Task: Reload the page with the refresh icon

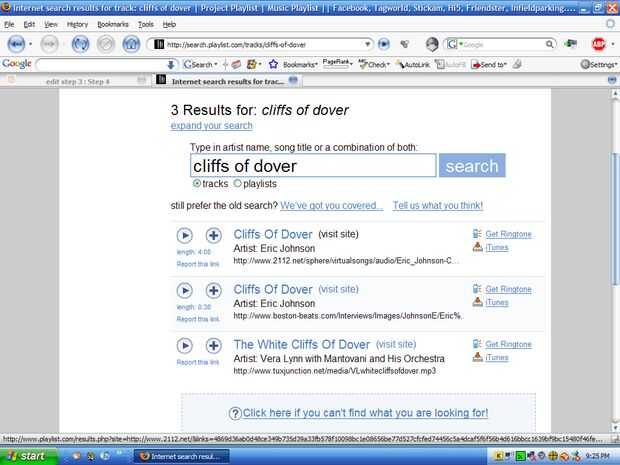Action: (x=80, y=44)
